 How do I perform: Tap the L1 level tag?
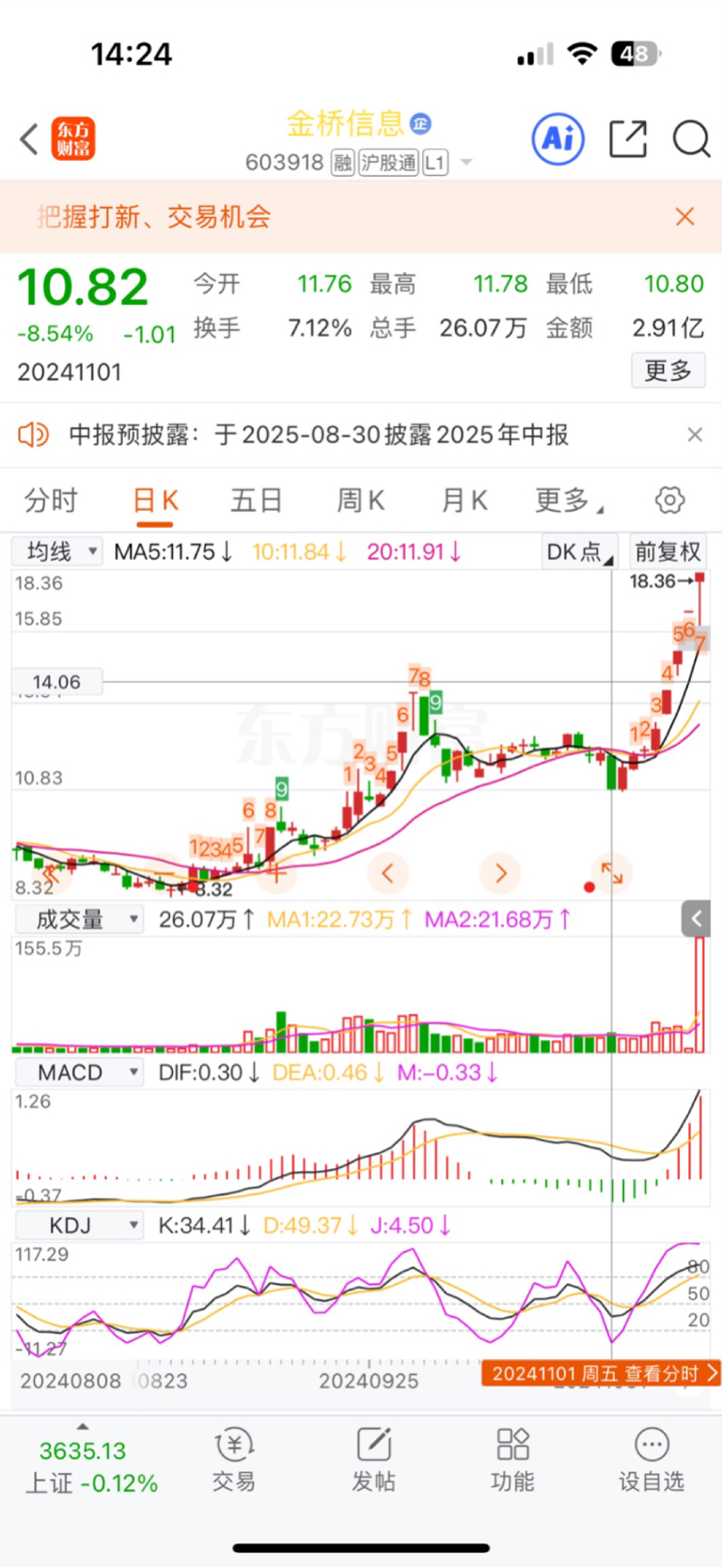(434, 163)
